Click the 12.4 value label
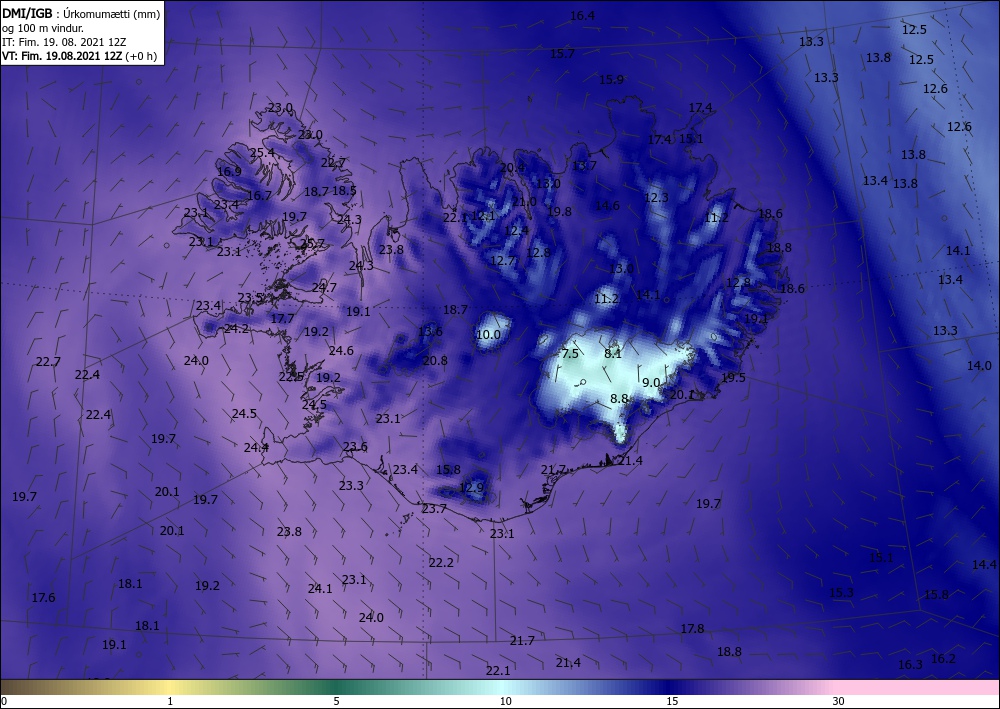Image resolution: width=1000 pixels, height=709 pixels. (x=516, y=231)
